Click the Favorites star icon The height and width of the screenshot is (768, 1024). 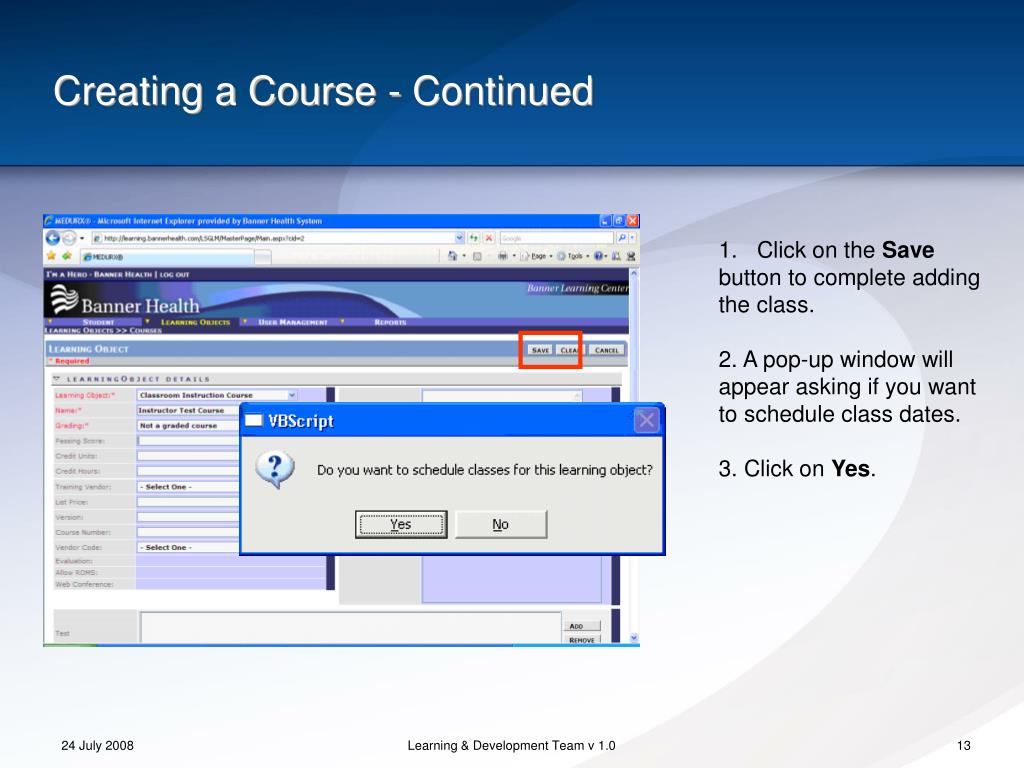52,256
